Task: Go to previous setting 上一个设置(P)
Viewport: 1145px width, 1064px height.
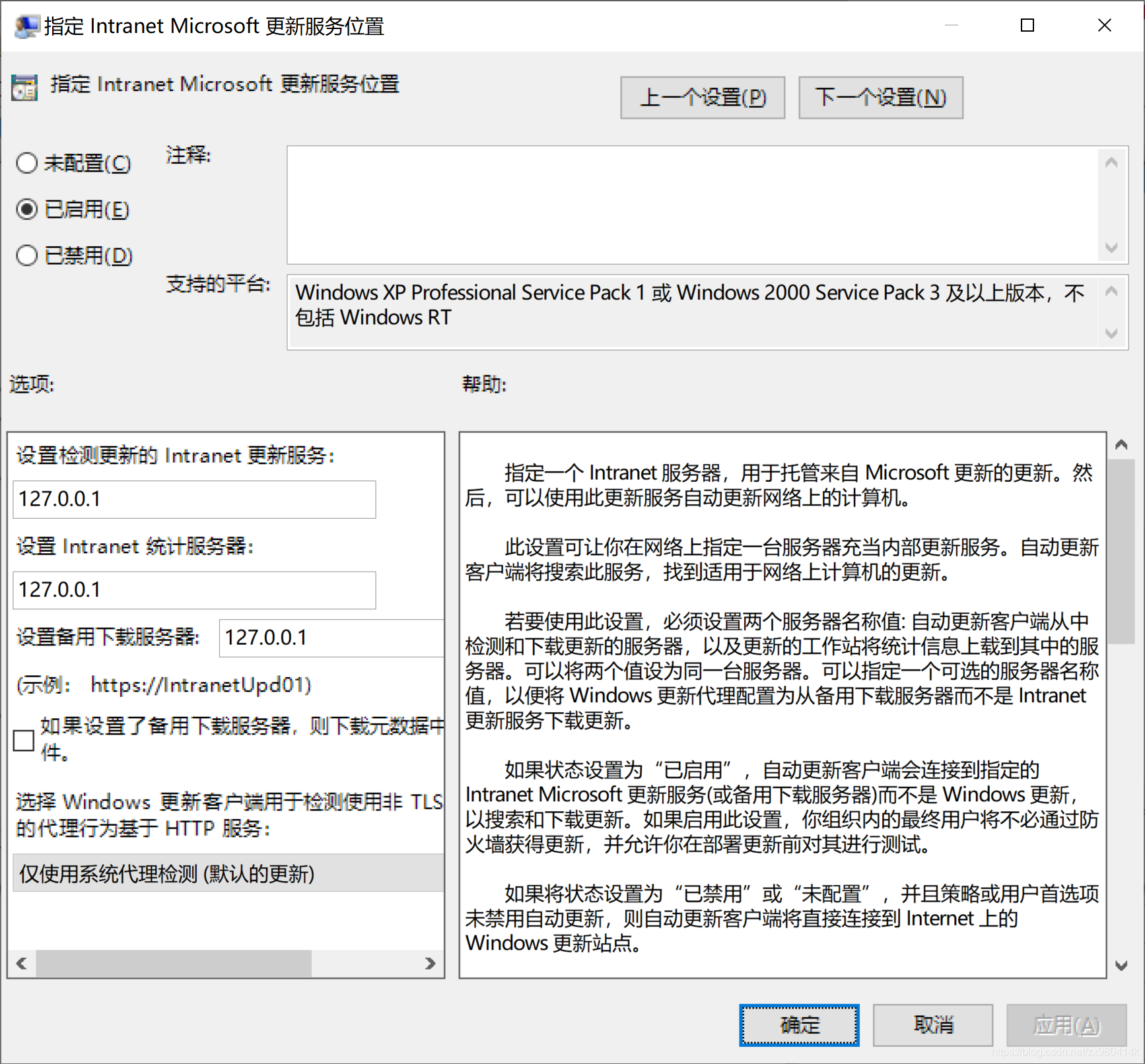Action: [703, 98]
